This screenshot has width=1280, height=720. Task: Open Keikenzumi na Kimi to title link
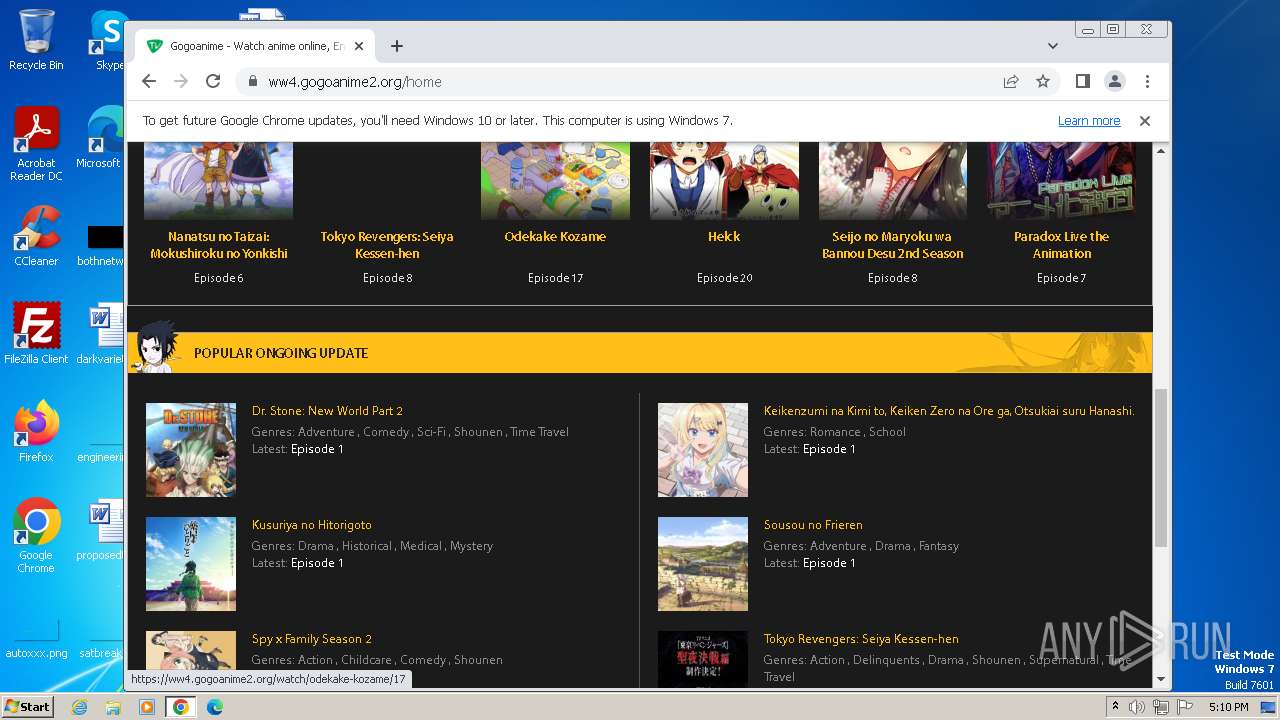click(949, 411)
